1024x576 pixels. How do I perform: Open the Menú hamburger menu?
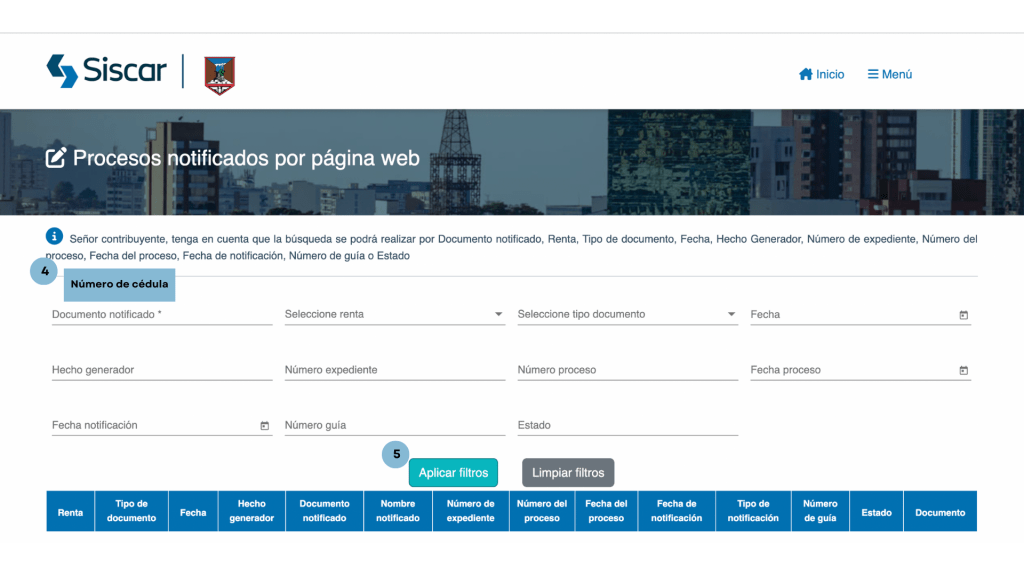coord(889,74)
